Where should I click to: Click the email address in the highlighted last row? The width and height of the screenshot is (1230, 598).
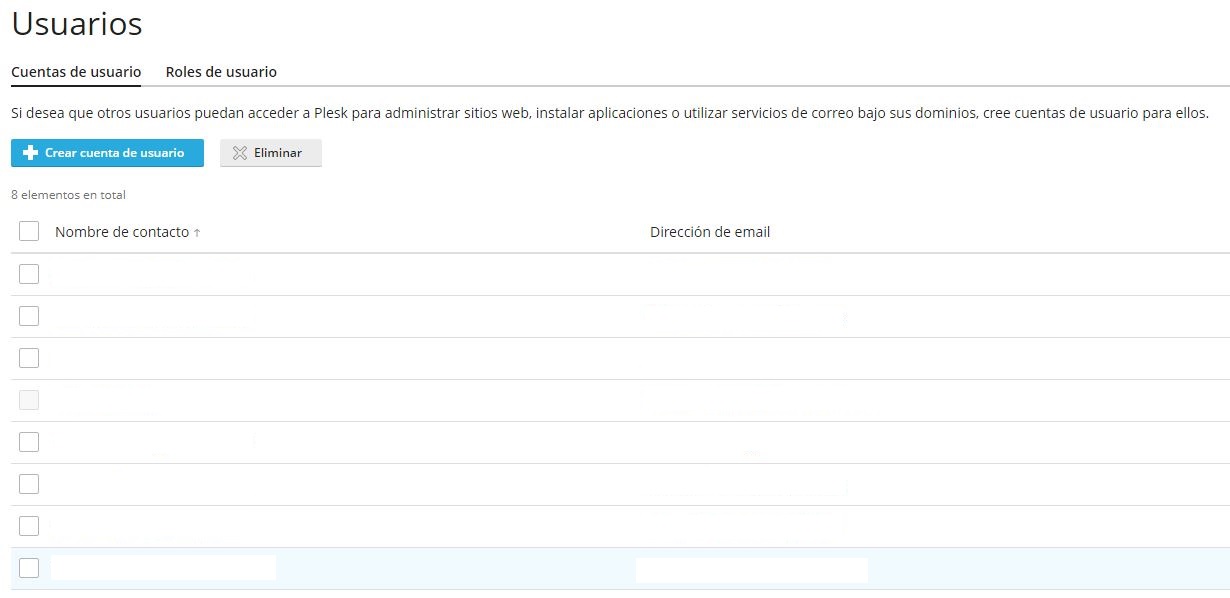coord(751,569)
